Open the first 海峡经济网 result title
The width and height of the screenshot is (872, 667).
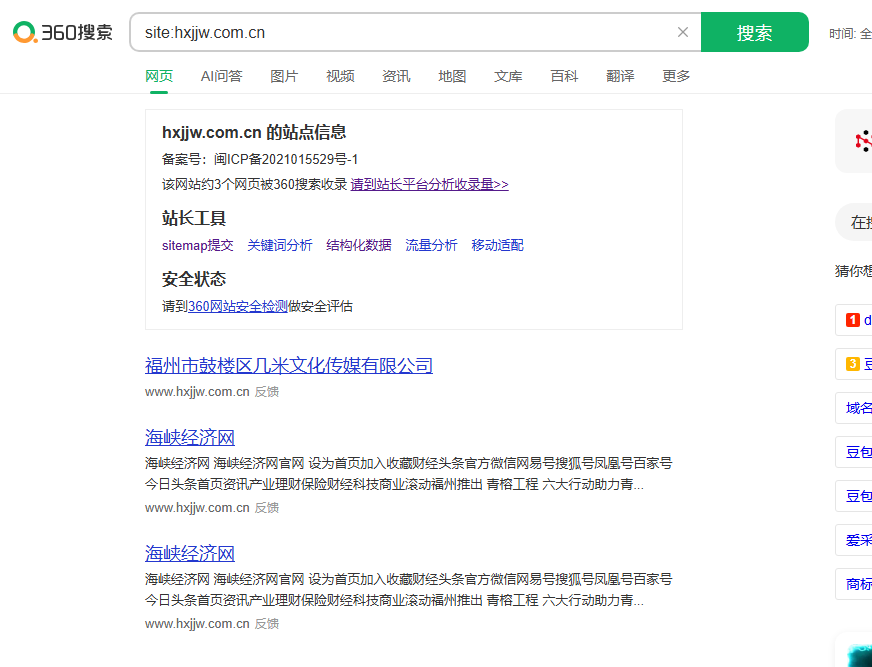pos(190,437)
